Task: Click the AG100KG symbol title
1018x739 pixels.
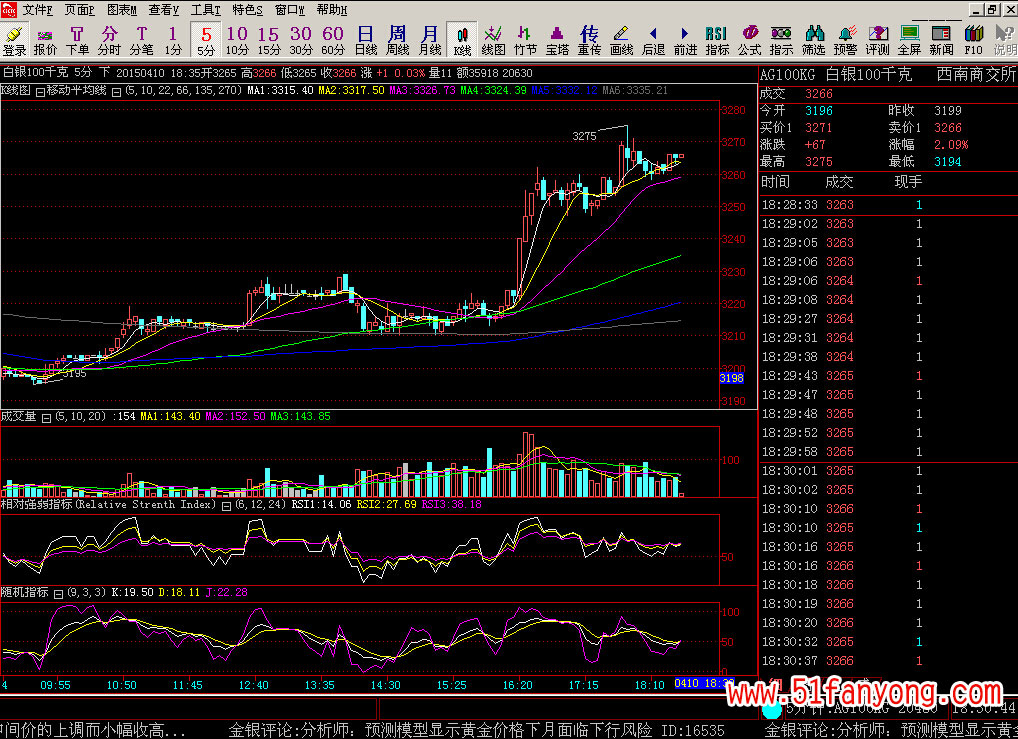Action: click(x=788, y=75)
